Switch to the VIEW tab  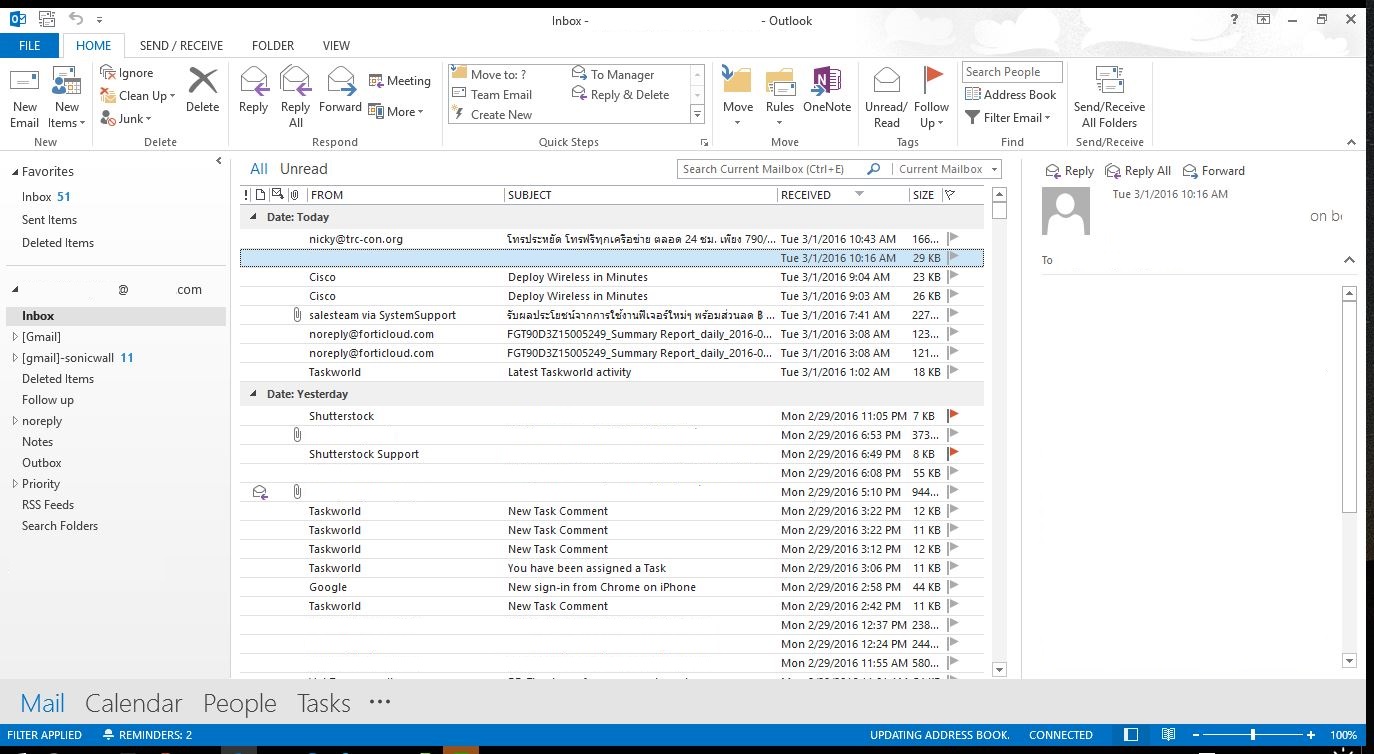pyautogui.click(x=336, y=45)
